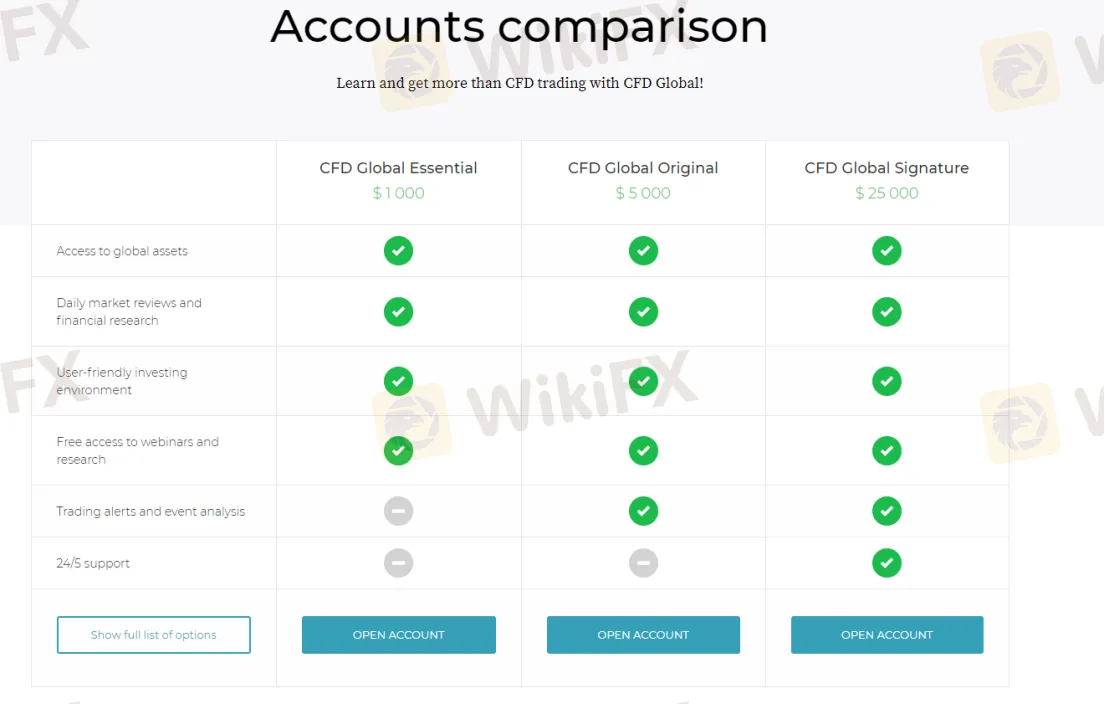
Task: Click Original's Trading alerts green checkmark
Action: 643,511
